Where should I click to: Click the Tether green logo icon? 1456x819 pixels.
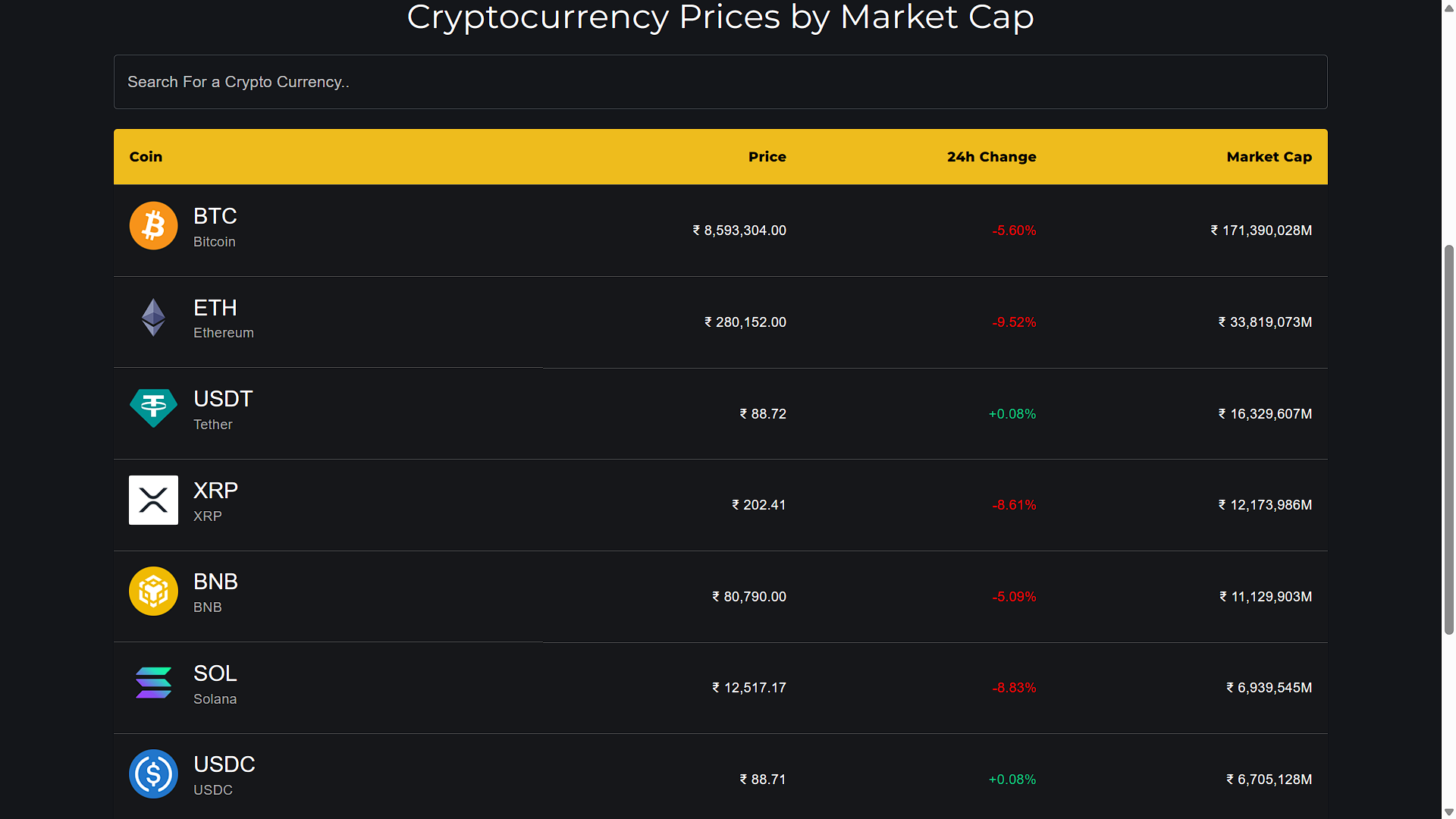coord(153,409)
